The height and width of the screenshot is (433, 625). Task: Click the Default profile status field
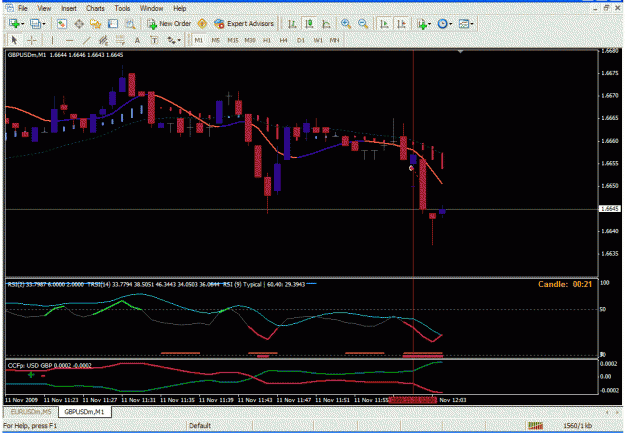200,425
